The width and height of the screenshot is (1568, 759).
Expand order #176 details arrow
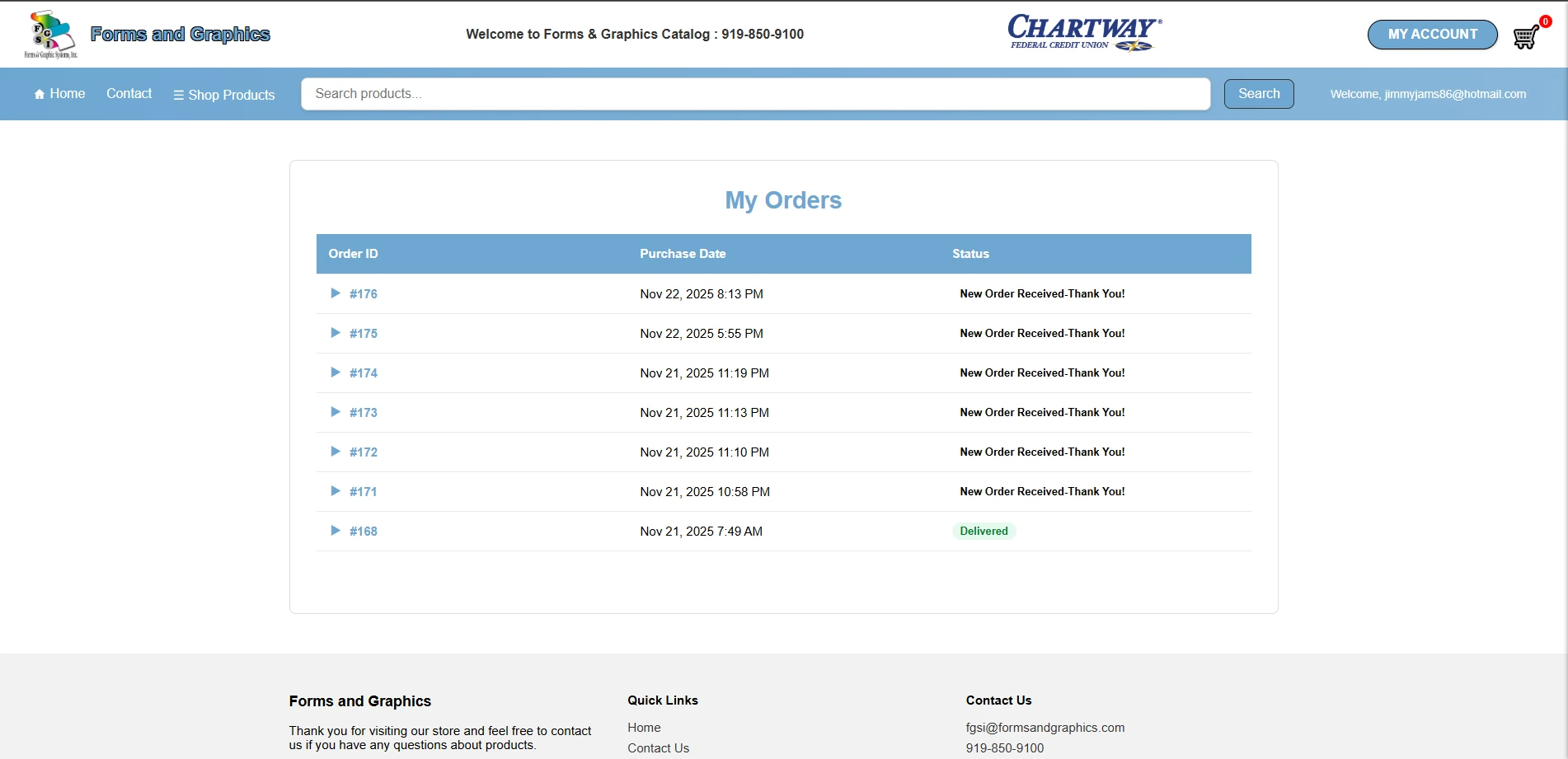point(336,293)
